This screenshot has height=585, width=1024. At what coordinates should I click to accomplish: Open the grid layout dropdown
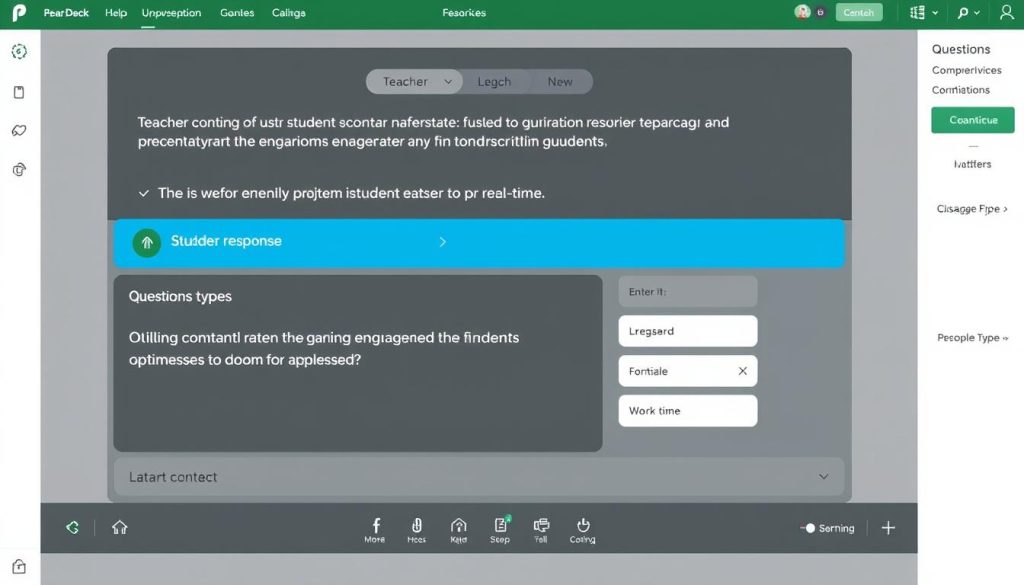click(924, 12)
